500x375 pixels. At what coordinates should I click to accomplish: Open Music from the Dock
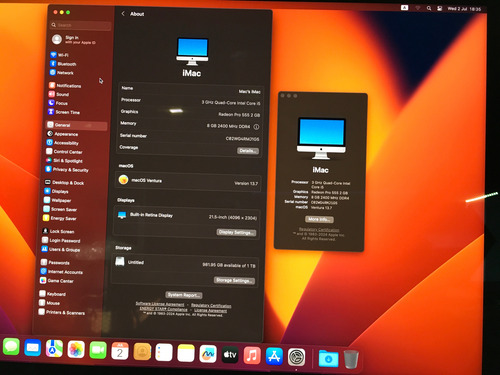[252, 355]
